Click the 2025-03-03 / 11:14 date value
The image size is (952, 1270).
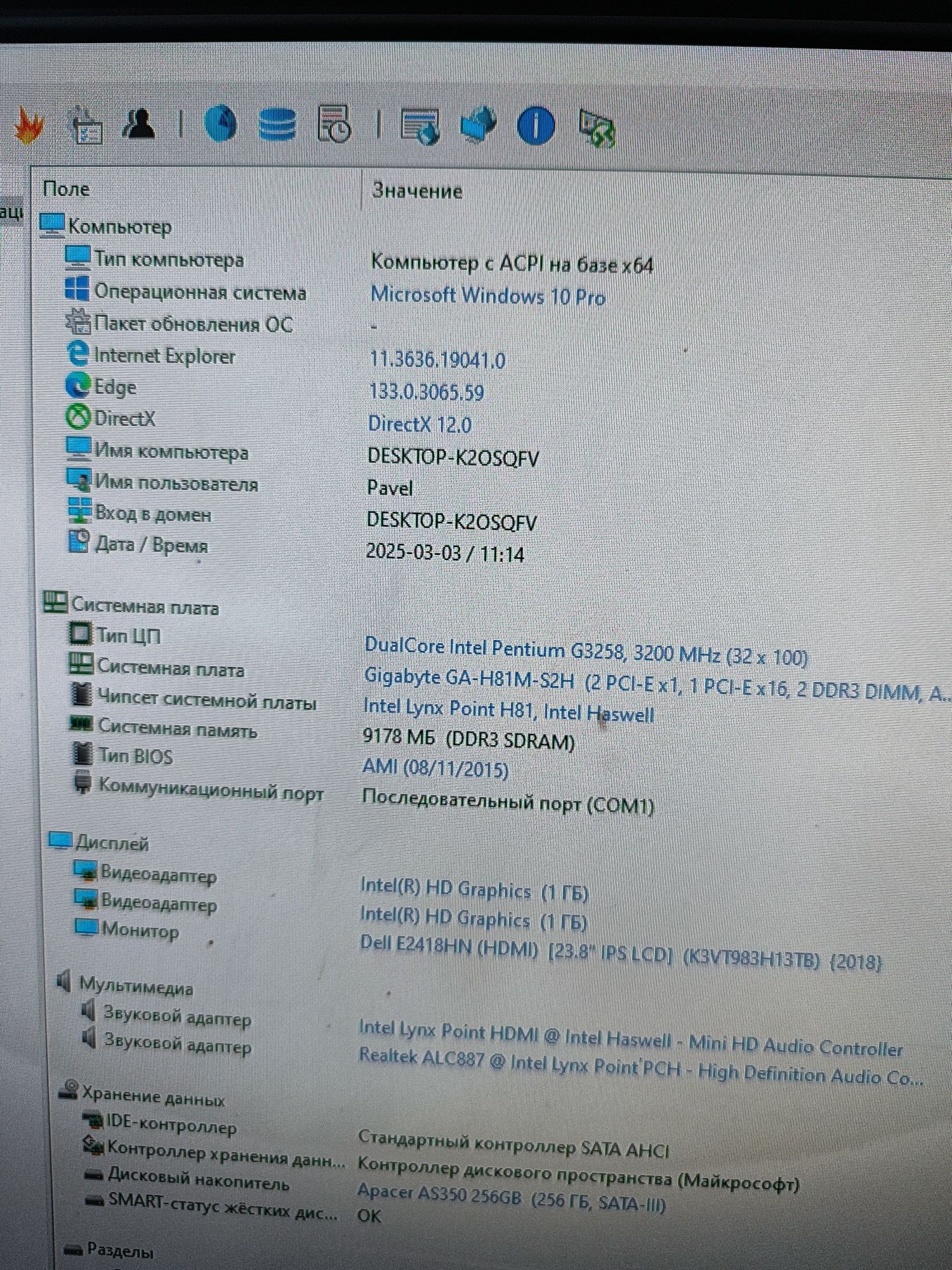pyautogui.click(x=445, y=552)
